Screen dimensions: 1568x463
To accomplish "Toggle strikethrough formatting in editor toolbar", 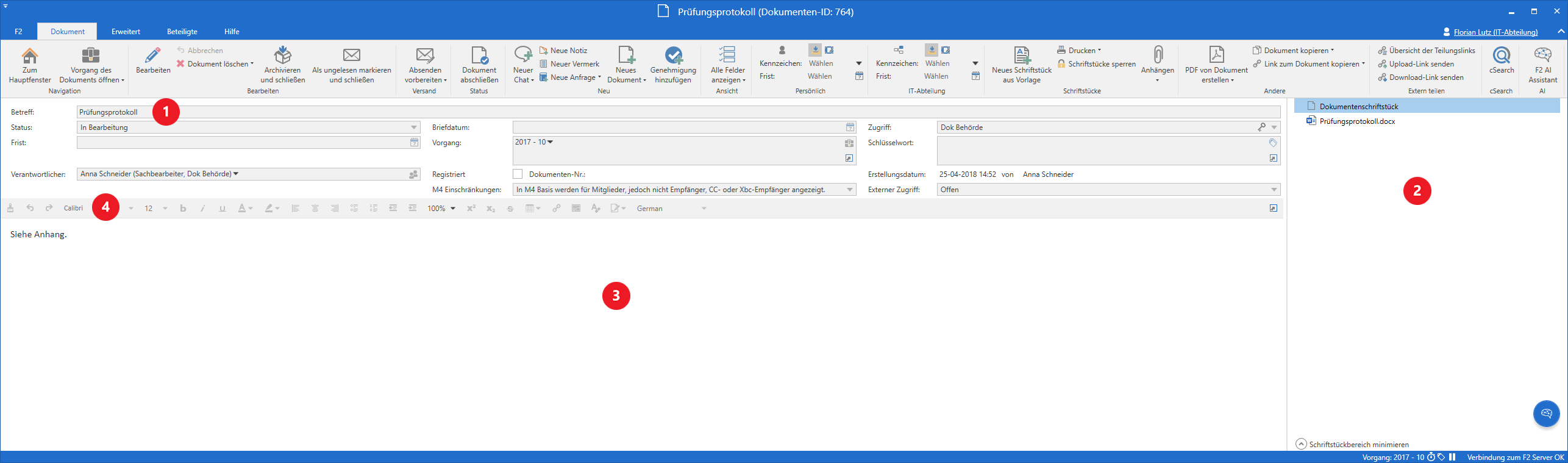I will point(510,209).
